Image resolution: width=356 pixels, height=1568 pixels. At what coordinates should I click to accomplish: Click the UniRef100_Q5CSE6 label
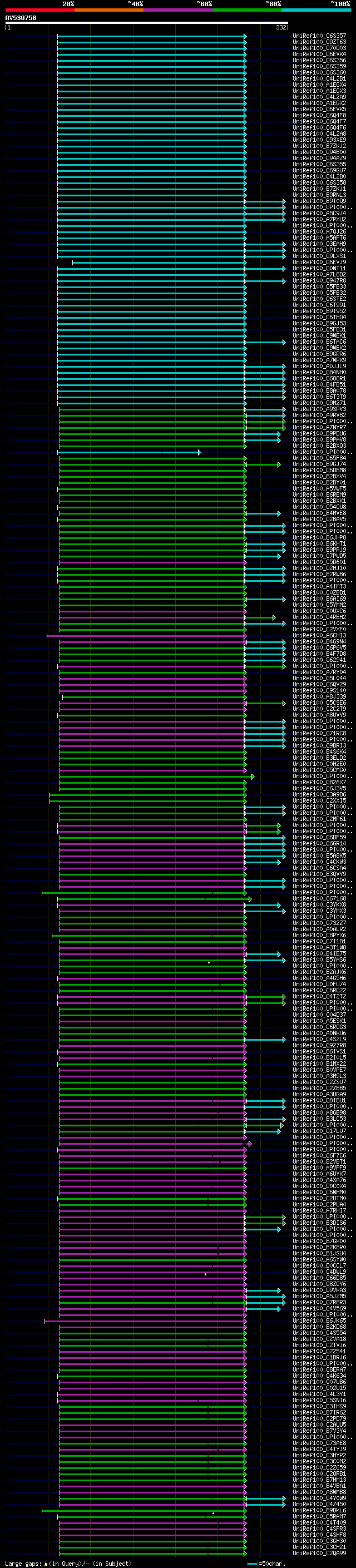[319, 703]
